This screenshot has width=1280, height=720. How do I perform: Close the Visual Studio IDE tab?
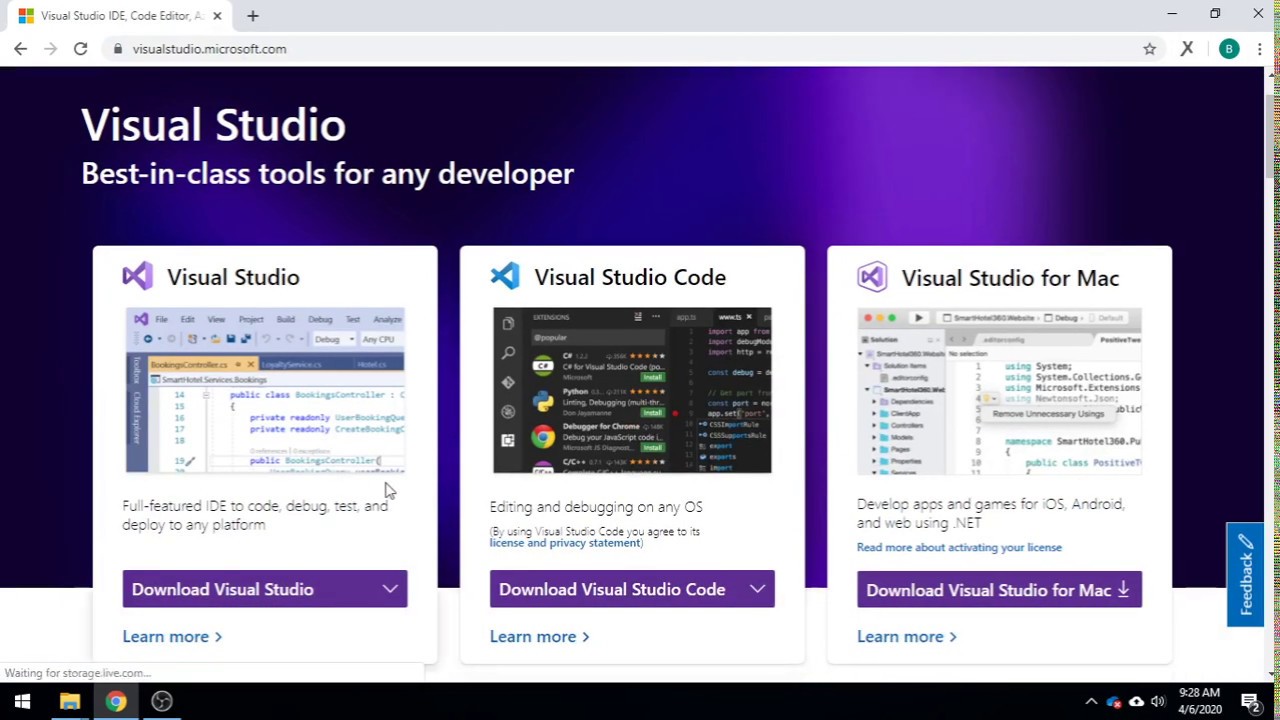pyautogui.click(x=217, y=16)
